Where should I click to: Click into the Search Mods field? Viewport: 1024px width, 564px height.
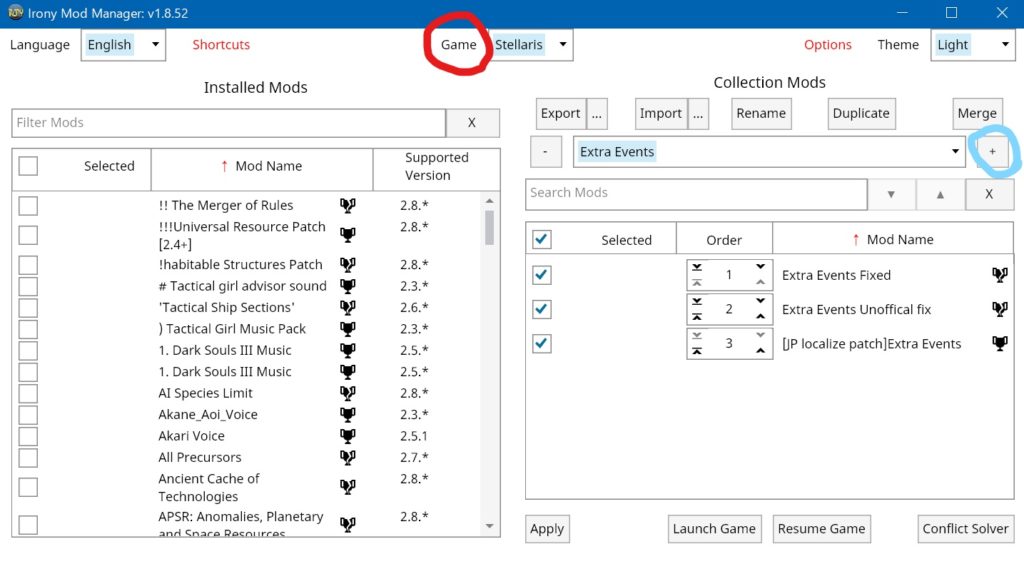[x=695, y=193]
